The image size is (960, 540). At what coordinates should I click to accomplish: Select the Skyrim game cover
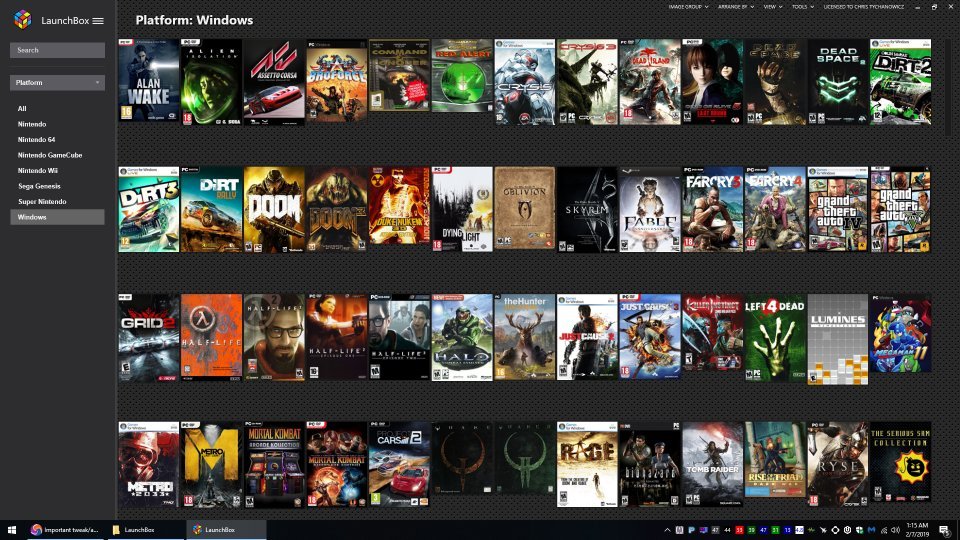[x=587, y=209]
